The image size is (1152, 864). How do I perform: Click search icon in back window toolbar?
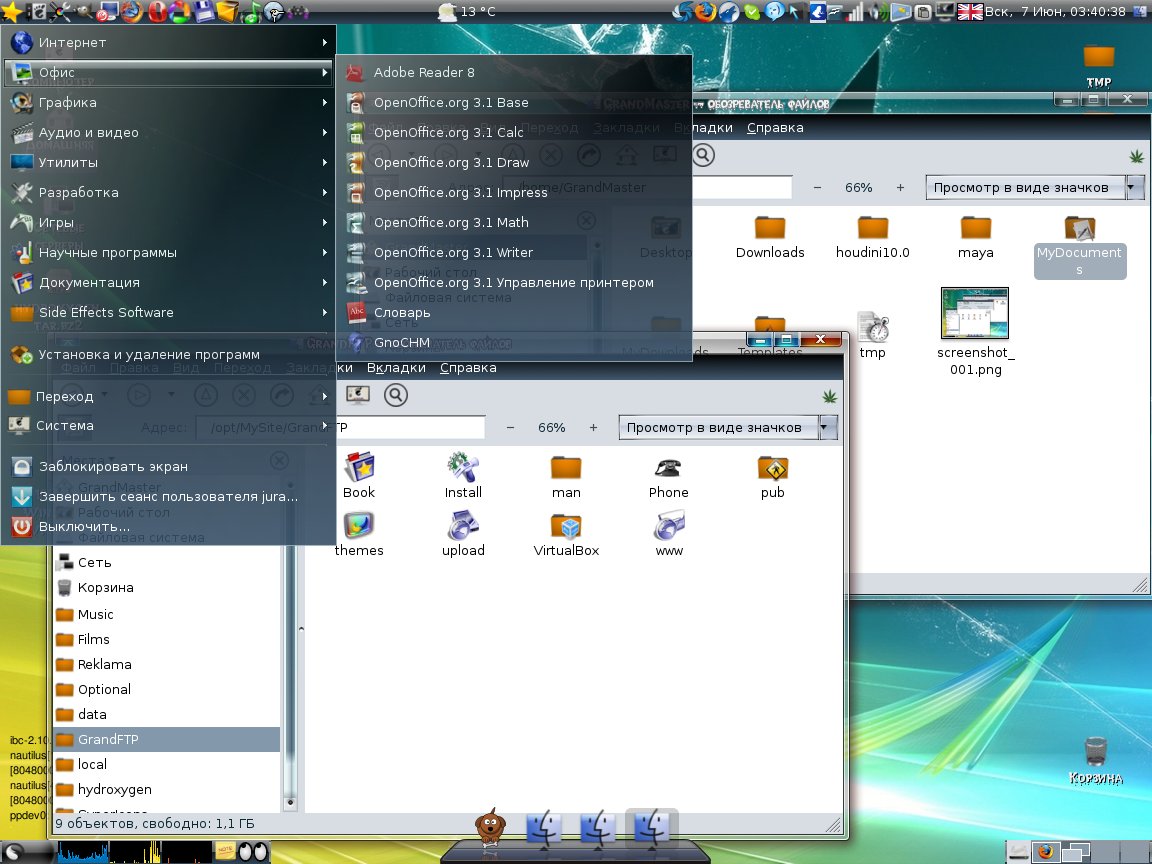[703, 155]
